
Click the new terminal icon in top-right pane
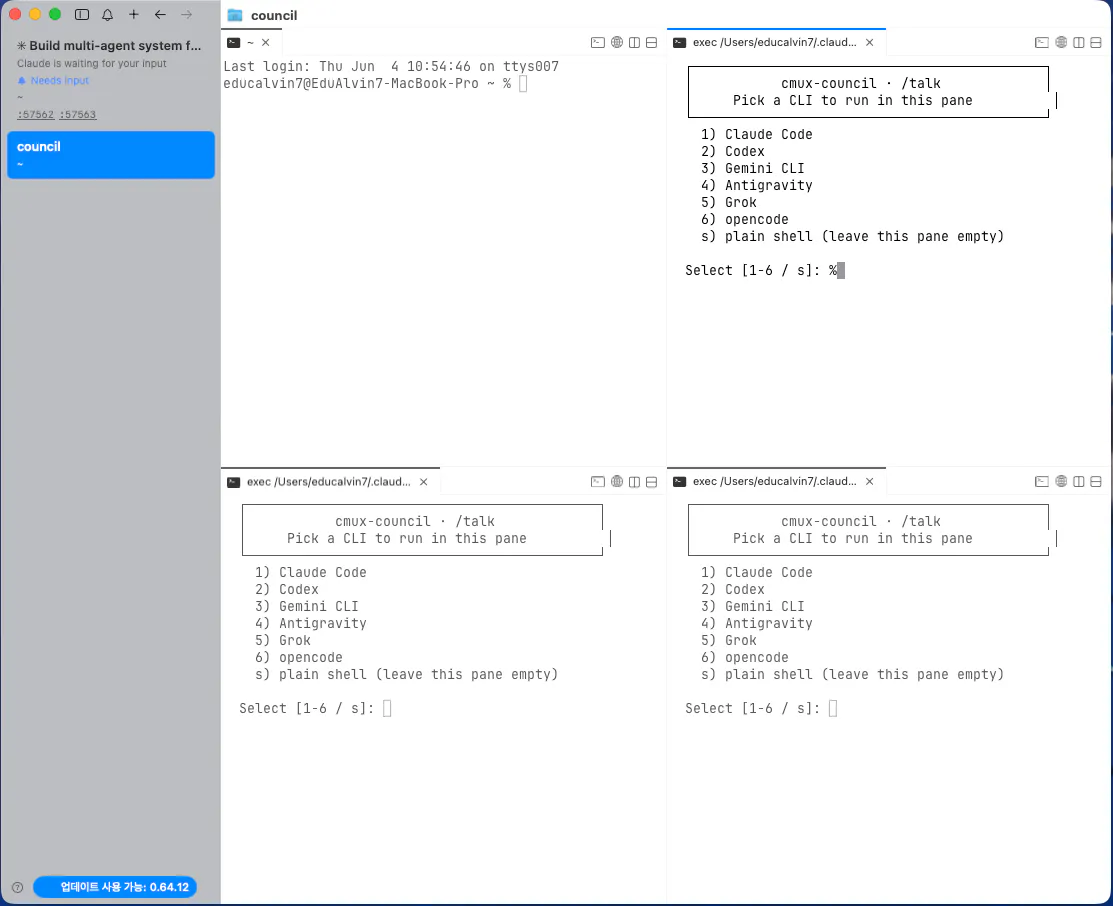coord(1041,43)
